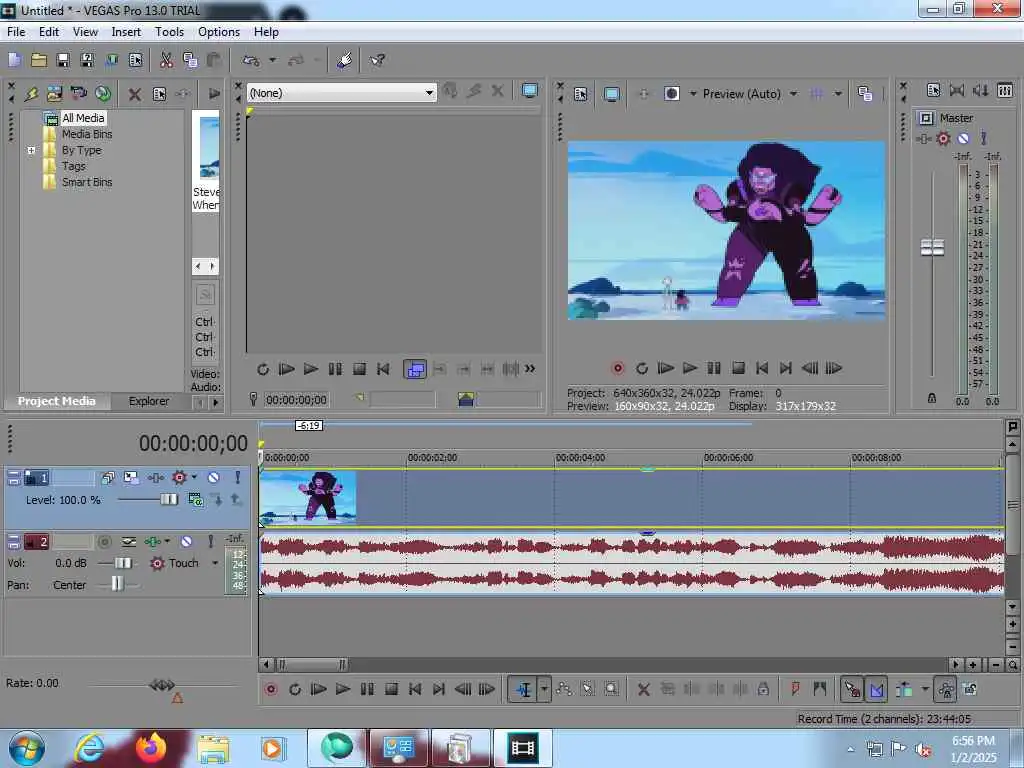The height and width of the screenshot is (768, 1024).
Task: Copy snapshot to clipboard in preview panel
Action: click(865, 94)
